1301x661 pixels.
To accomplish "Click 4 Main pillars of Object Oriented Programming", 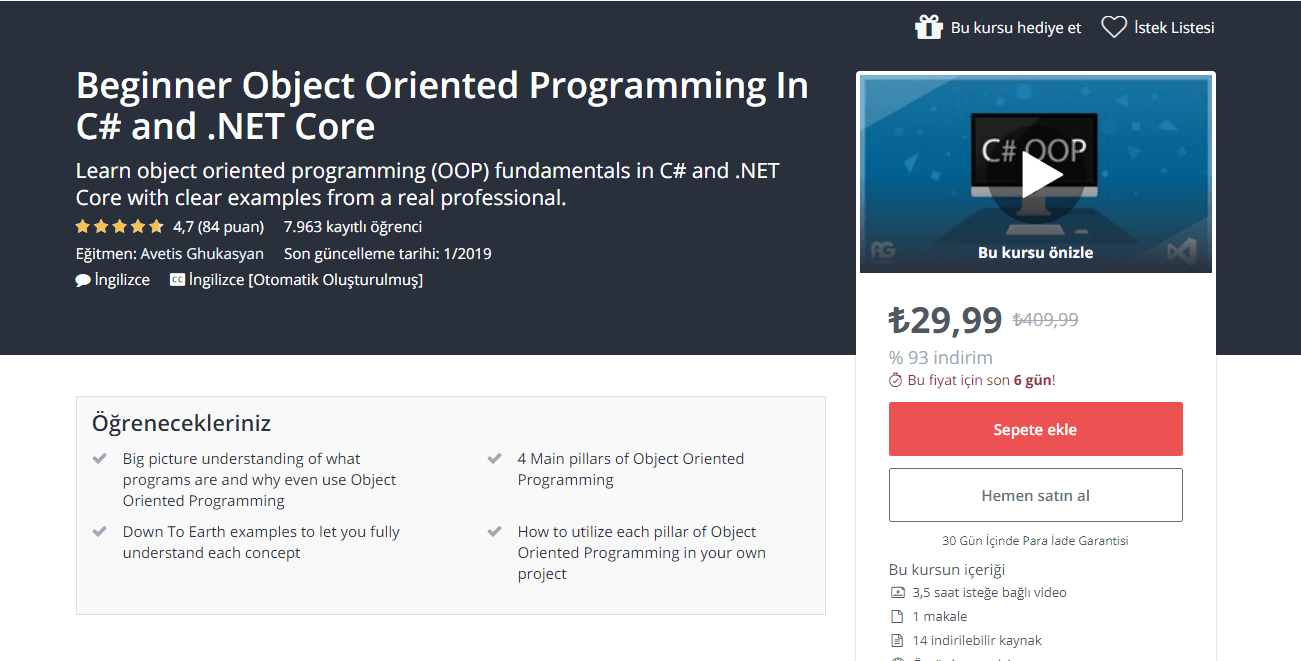I will [631, 469].
